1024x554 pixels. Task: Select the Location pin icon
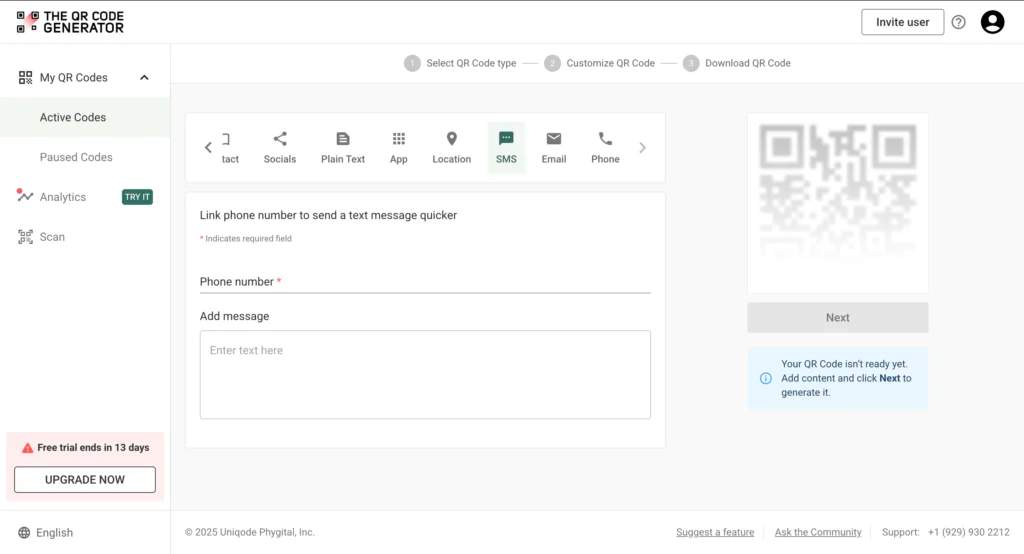point(451,138)
